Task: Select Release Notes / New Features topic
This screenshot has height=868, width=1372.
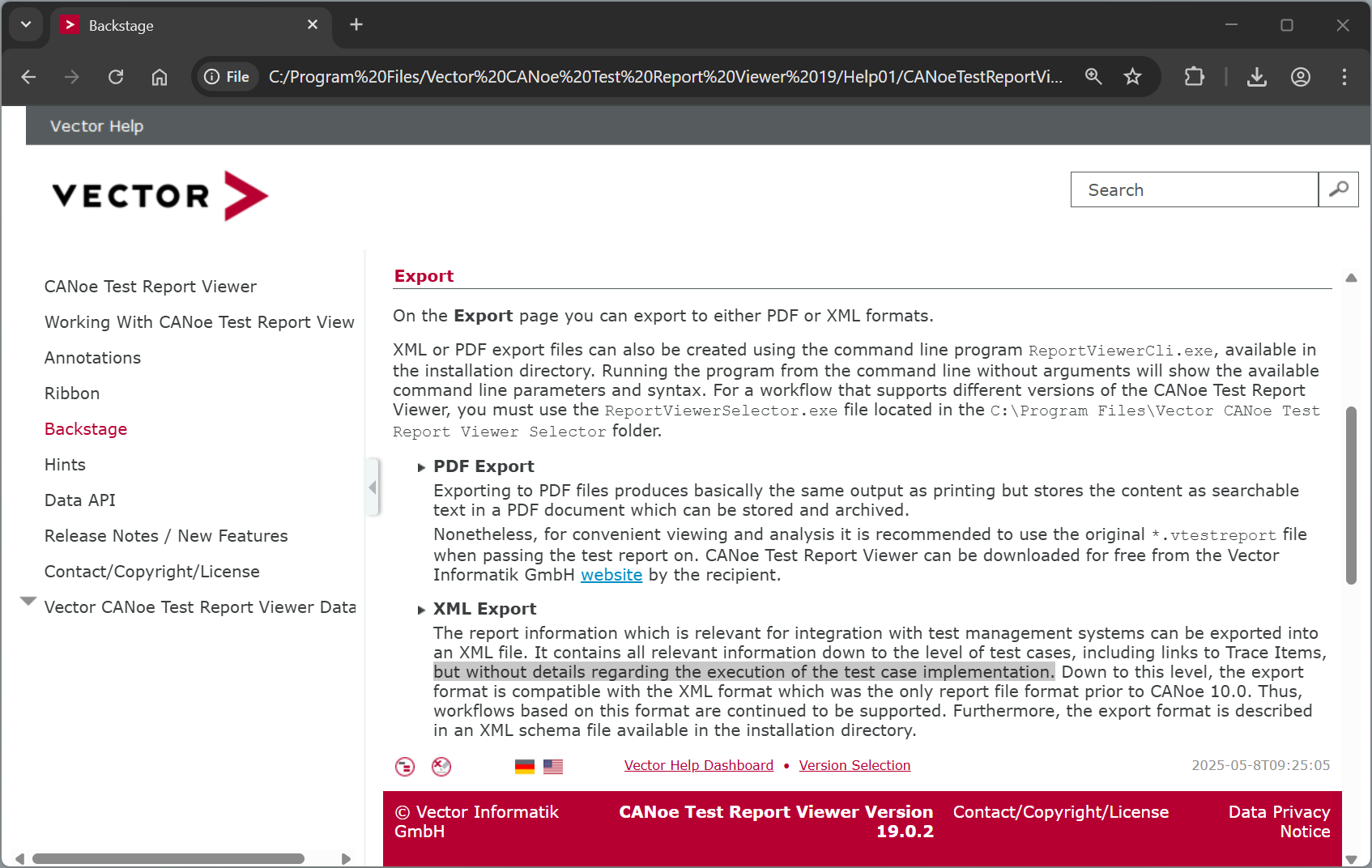Action: tap(166, 536)
